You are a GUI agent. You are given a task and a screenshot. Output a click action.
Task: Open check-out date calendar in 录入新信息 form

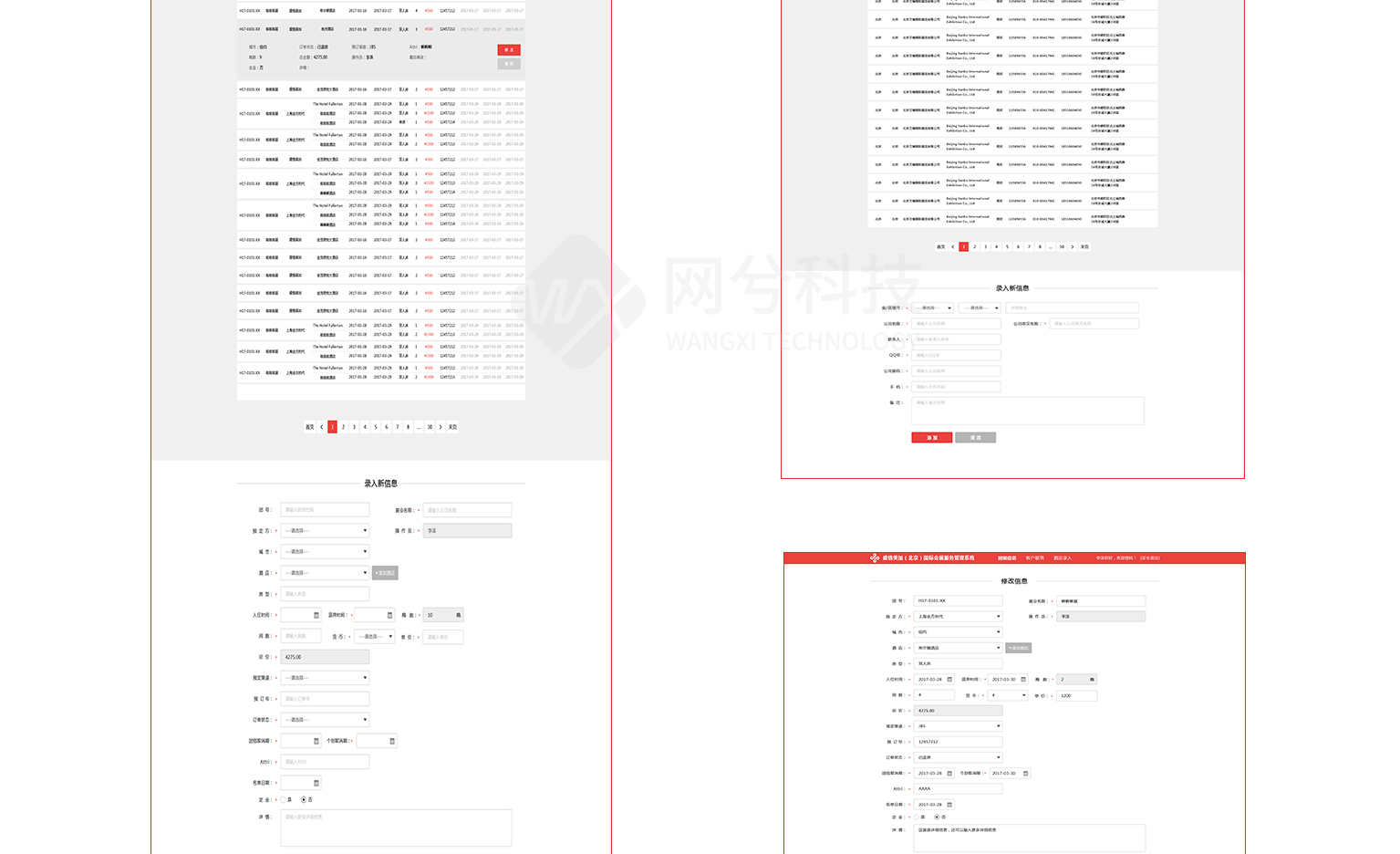tap(389, 615)
